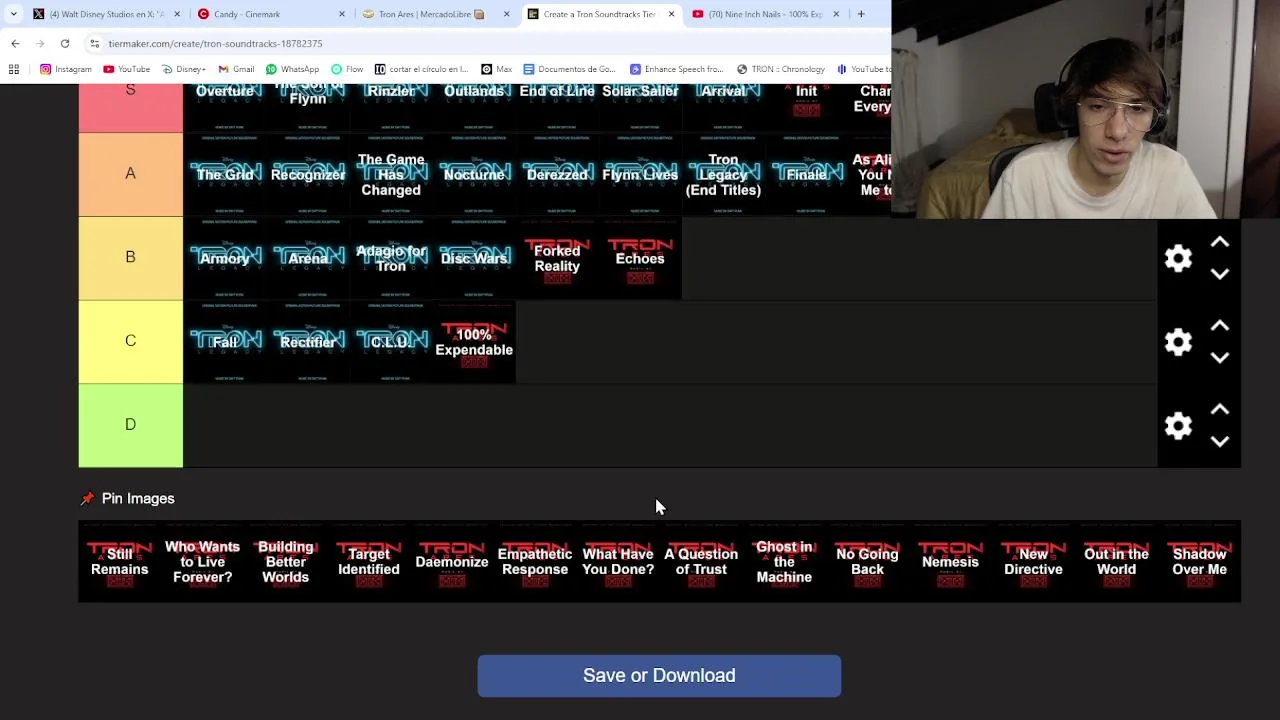Open Max bookmark
The image size is (1280, 720).
pos(496,69)
